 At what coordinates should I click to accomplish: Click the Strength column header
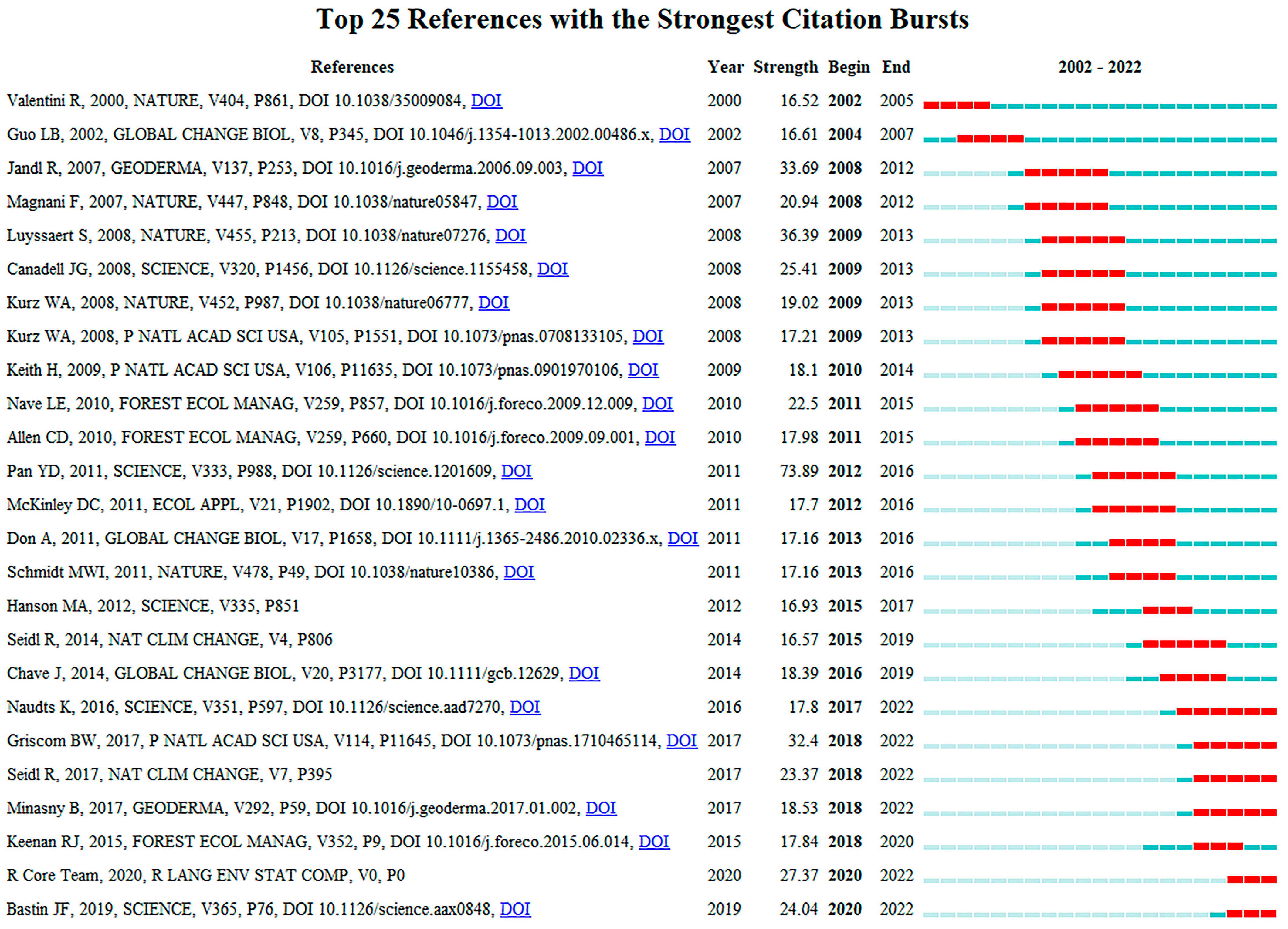click(x=785, y=67)
